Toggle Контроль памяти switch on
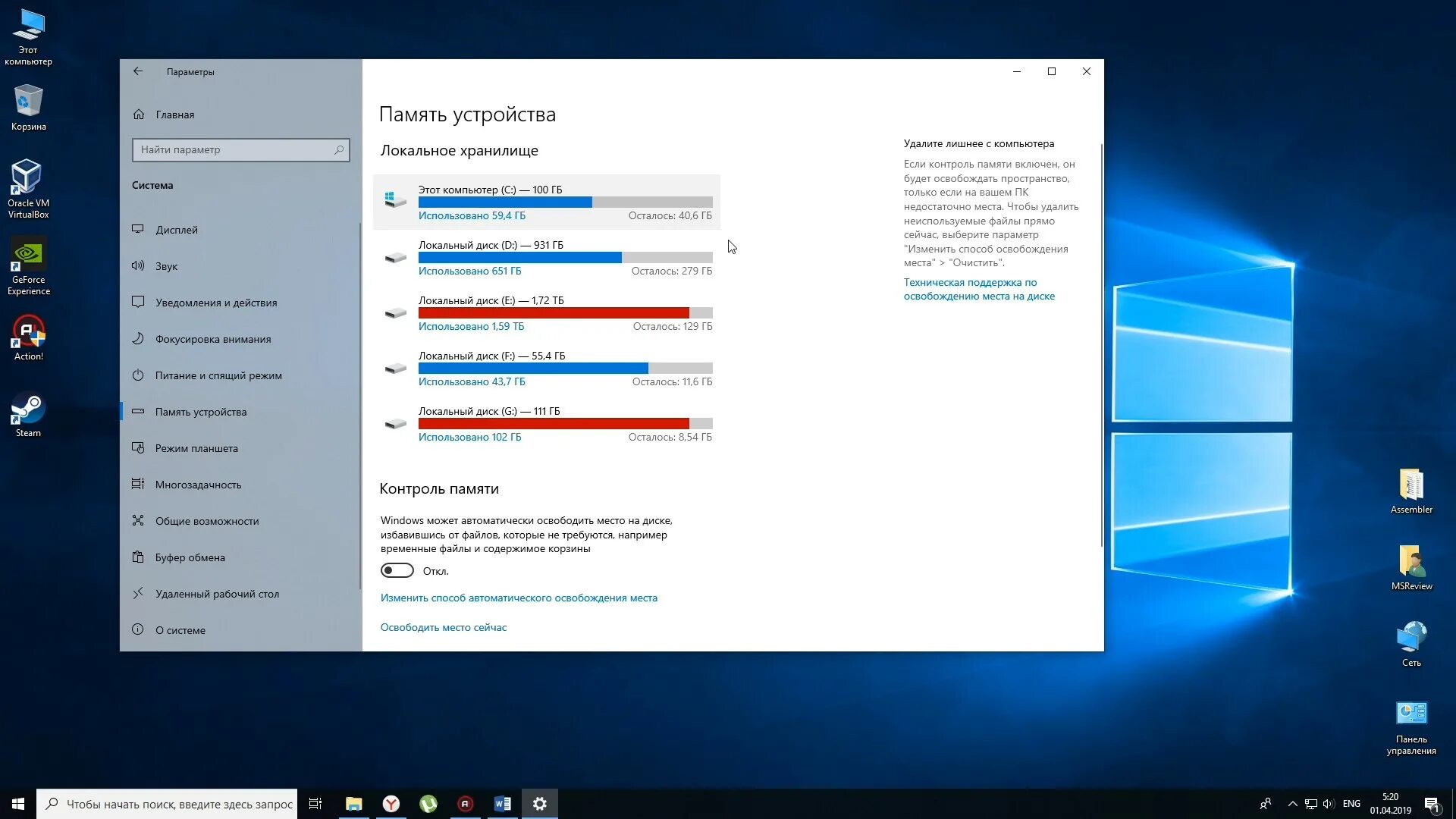Viewport: 1456px width, 819px height. (x=397, y=570)
